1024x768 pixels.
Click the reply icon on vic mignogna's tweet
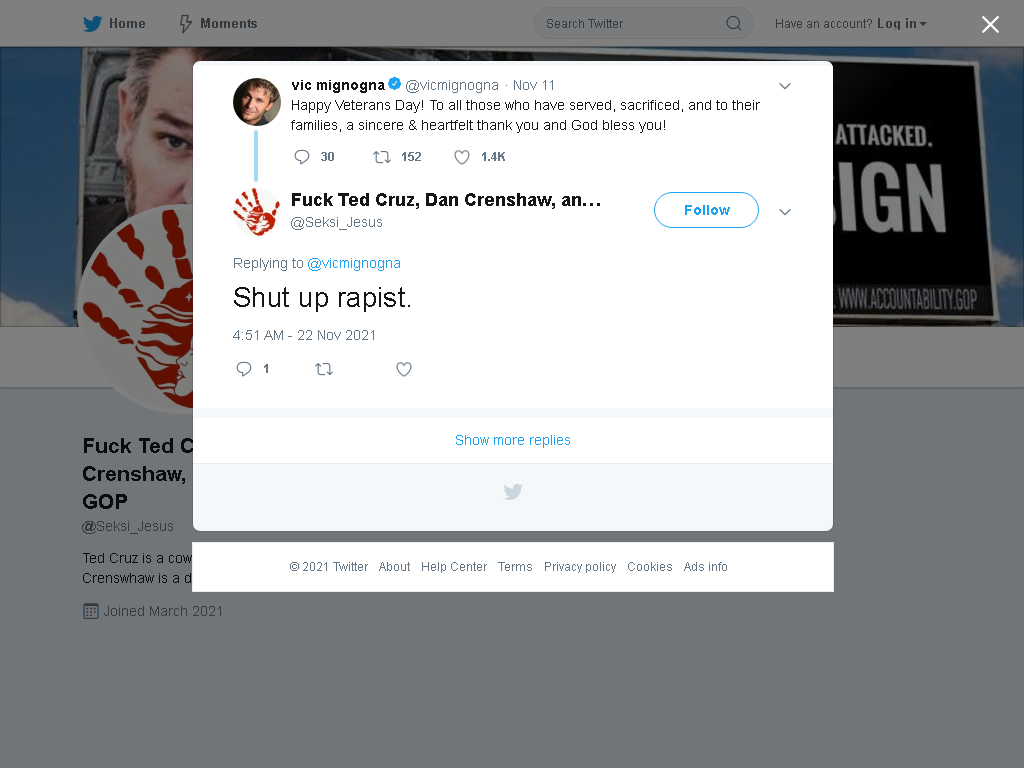click(x=302, y=157)
